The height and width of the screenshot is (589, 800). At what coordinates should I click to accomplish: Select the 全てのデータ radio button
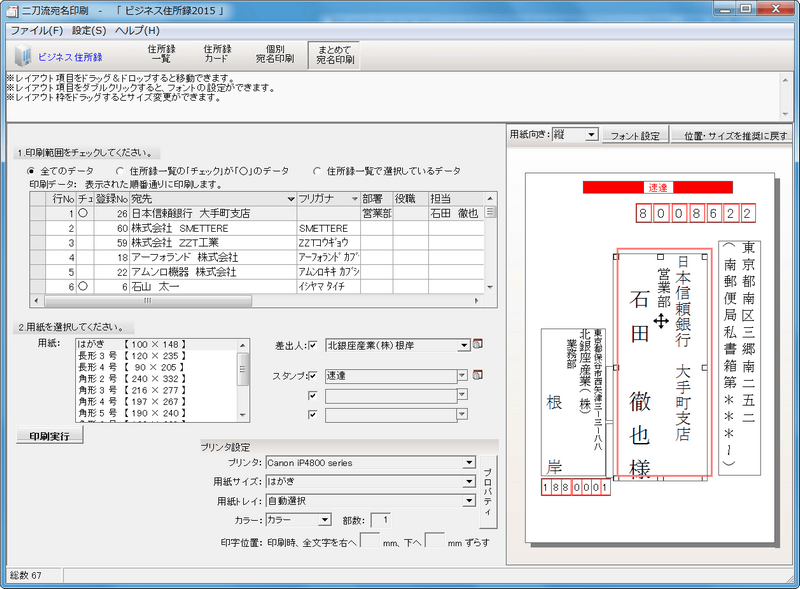click(31, 171)
